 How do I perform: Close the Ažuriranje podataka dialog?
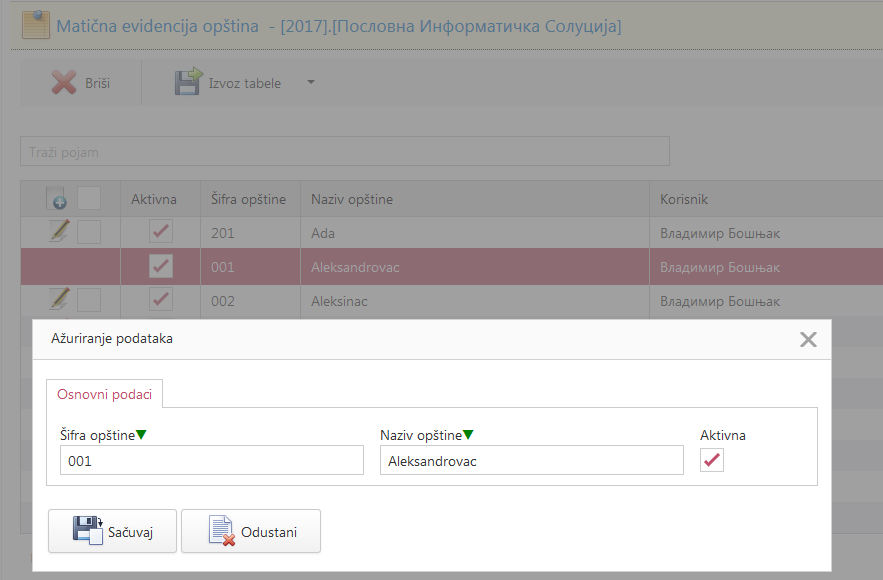(x=809, y=339)
